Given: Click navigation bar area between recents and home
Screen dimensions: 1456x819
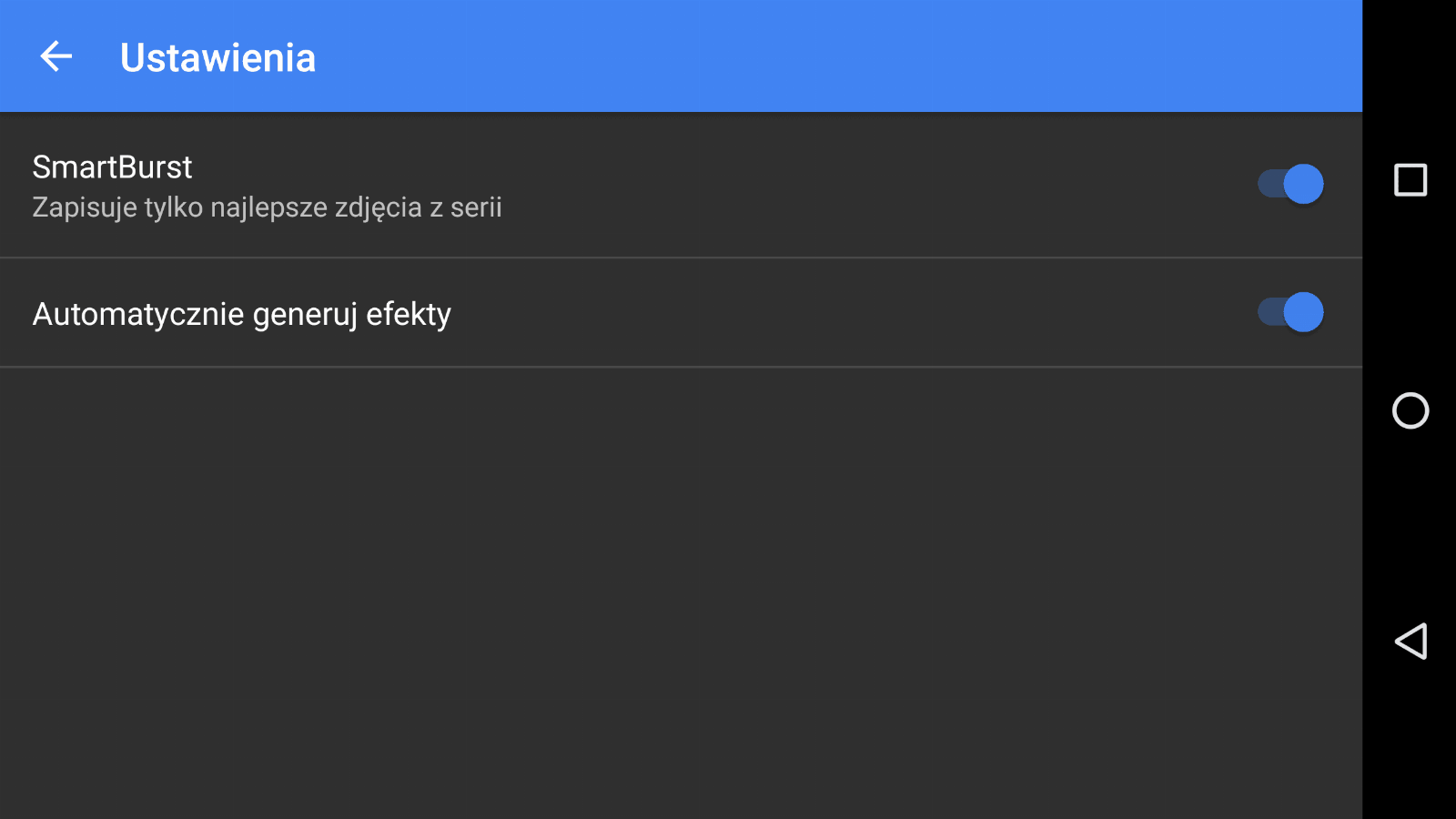Looking at the screenshot, I should [x=1410, y=294].
